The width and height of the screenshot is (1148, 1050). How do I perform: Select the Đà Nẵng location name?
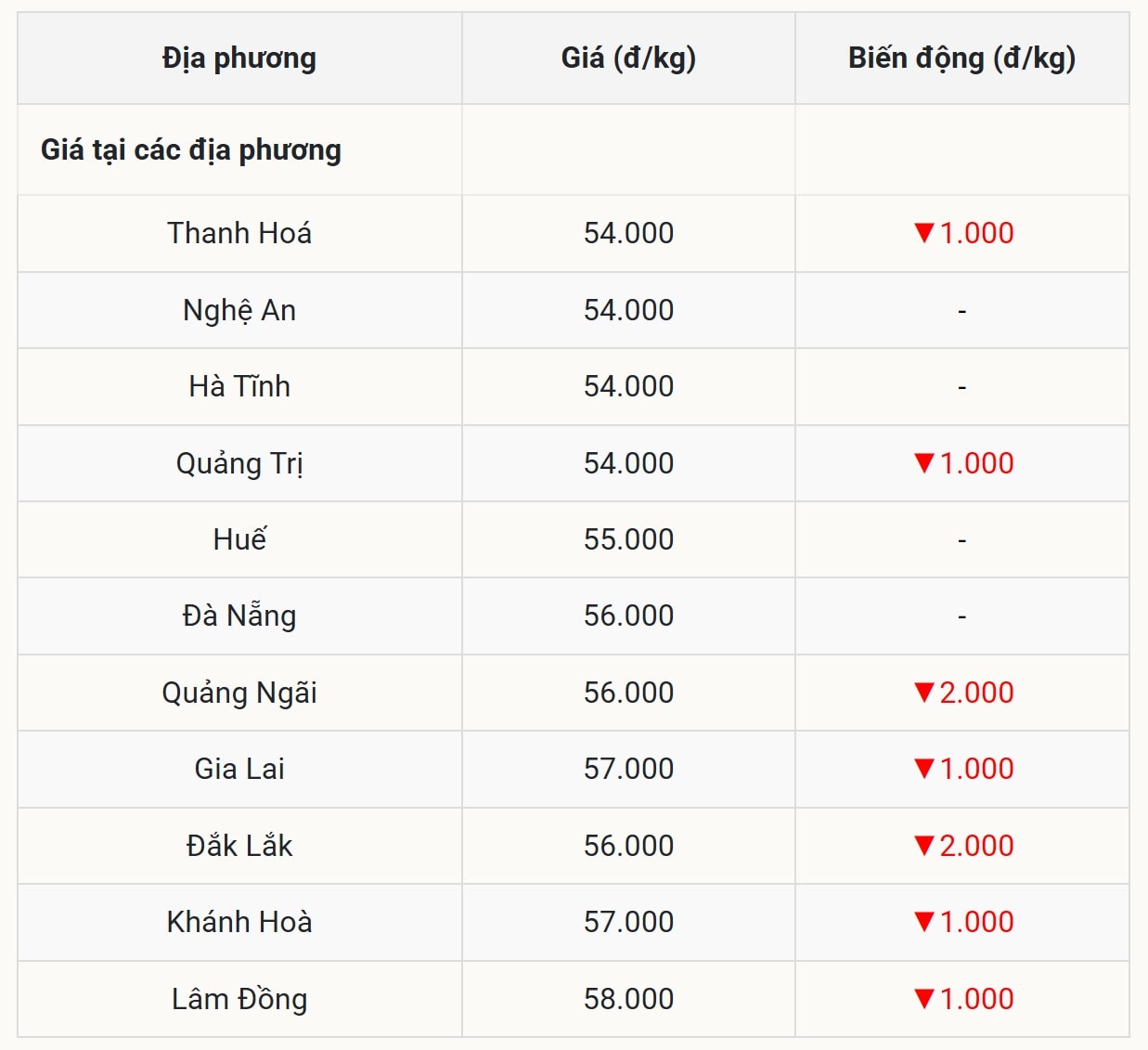coord(239,616)
